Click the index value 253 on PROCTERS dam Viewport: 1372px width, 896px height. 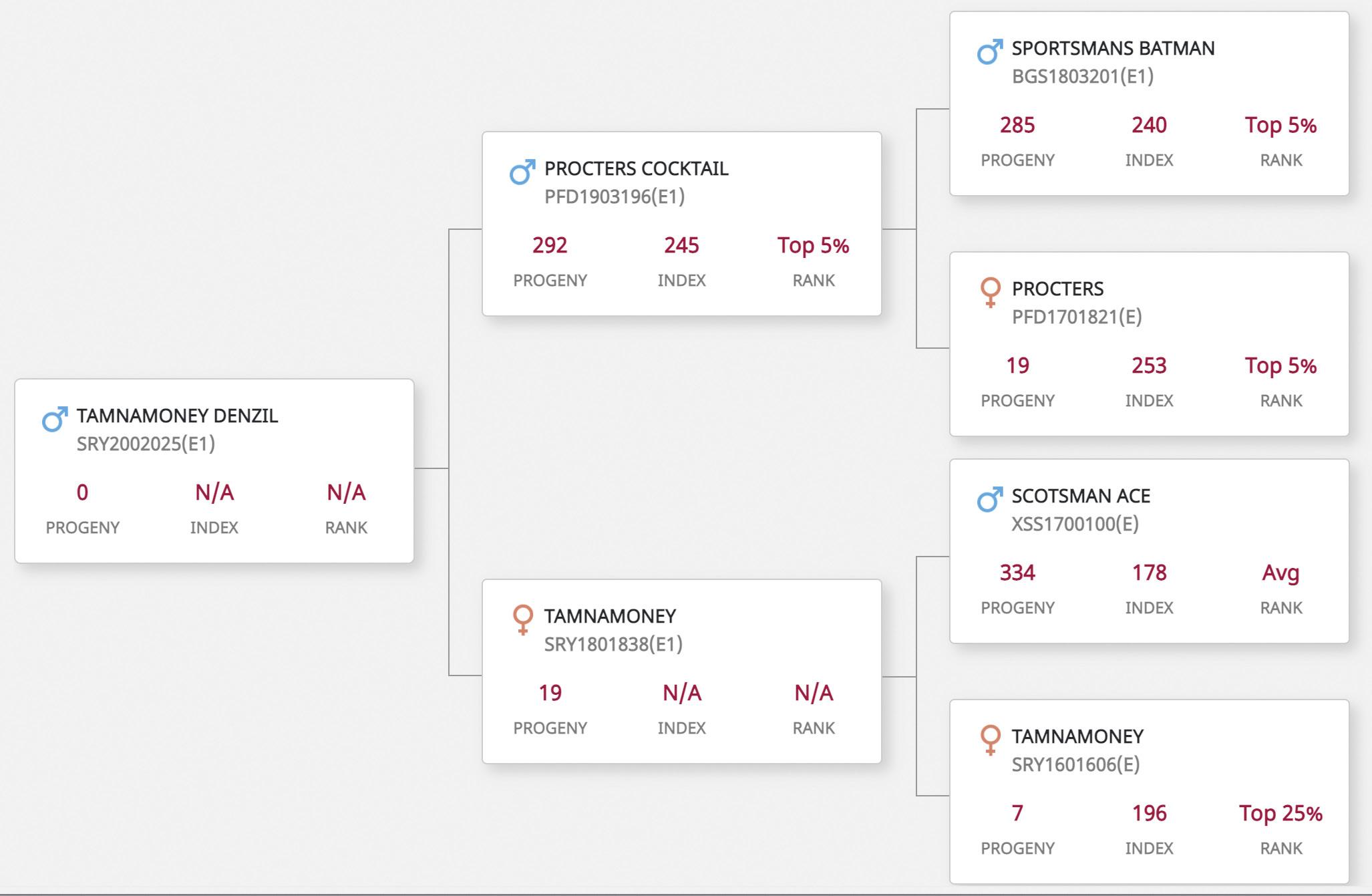1149,365
